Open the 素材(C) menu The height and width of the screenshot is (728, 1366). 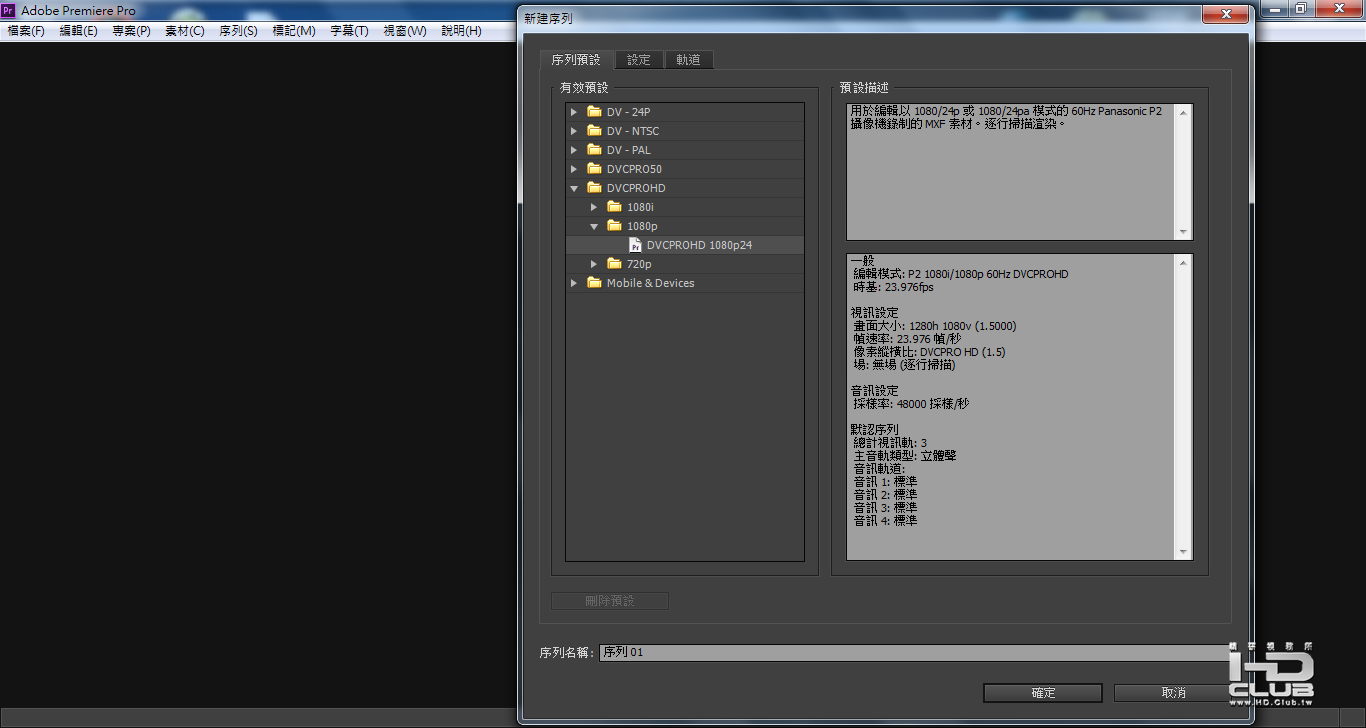point(184,31)
